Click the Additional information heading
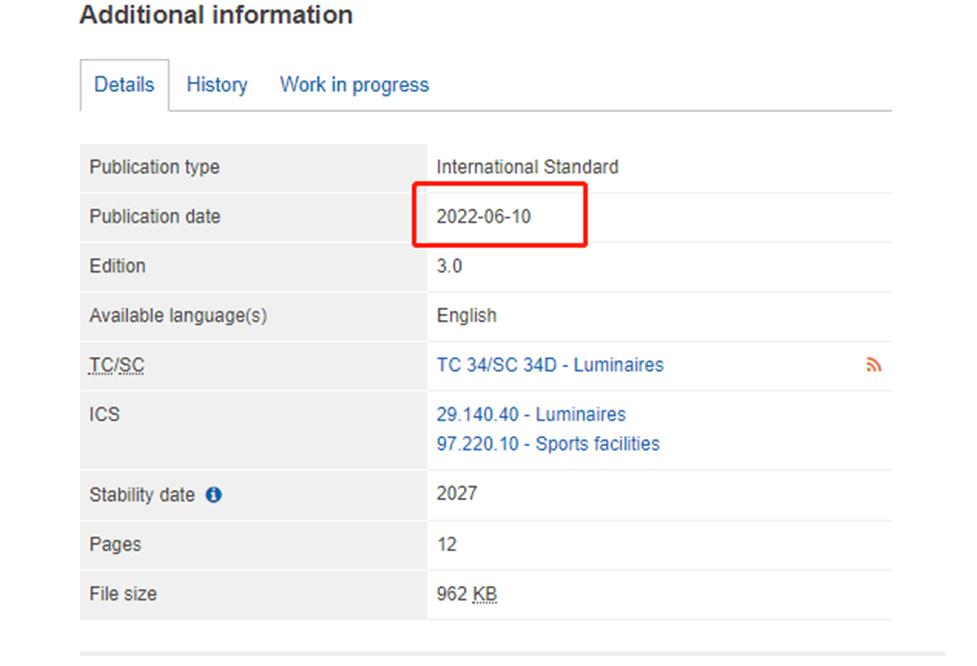The image size is (977, 666). click(x=216, y=15)
